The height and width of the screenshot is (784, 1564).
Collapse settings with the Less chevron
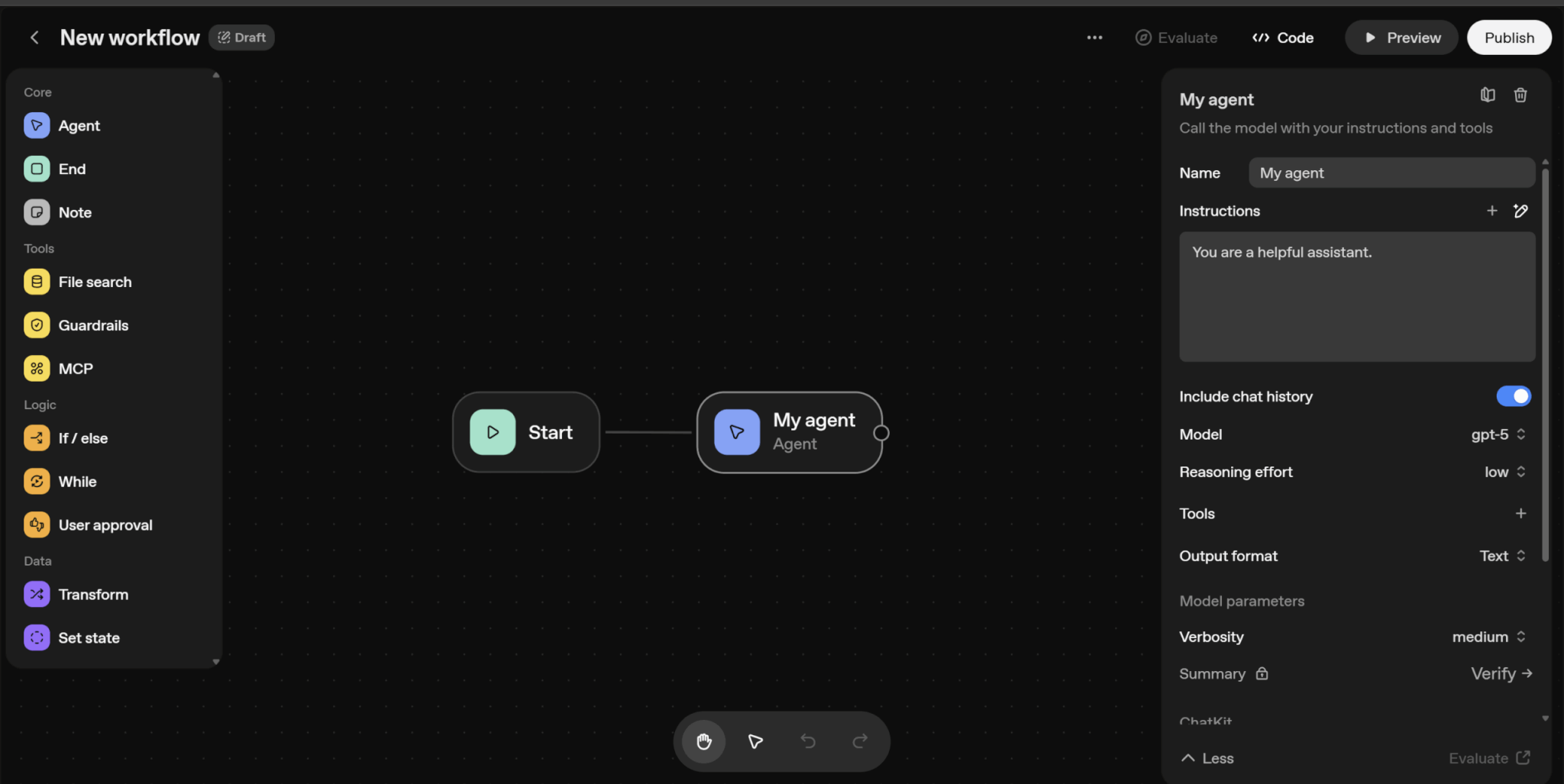point(1207,758)
